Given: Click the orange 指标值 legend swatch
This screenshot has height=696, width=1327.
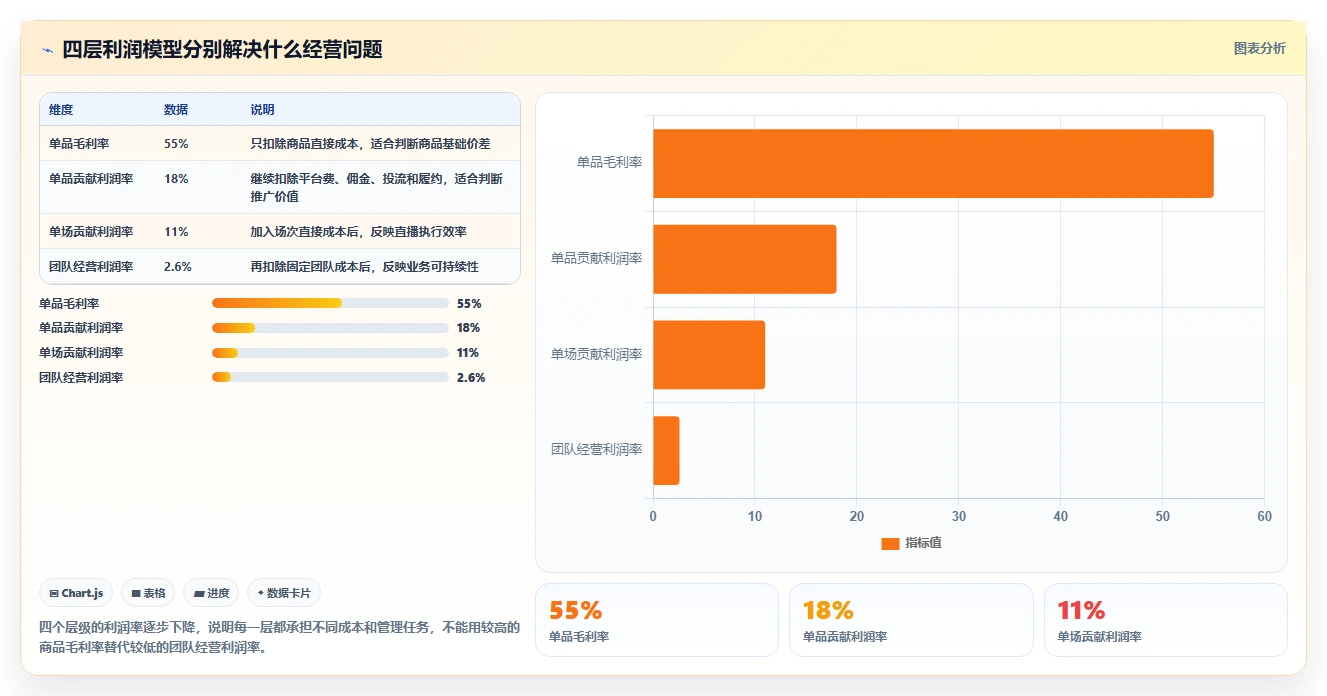Looking at the screenshot, I should (x=890, y=543).
